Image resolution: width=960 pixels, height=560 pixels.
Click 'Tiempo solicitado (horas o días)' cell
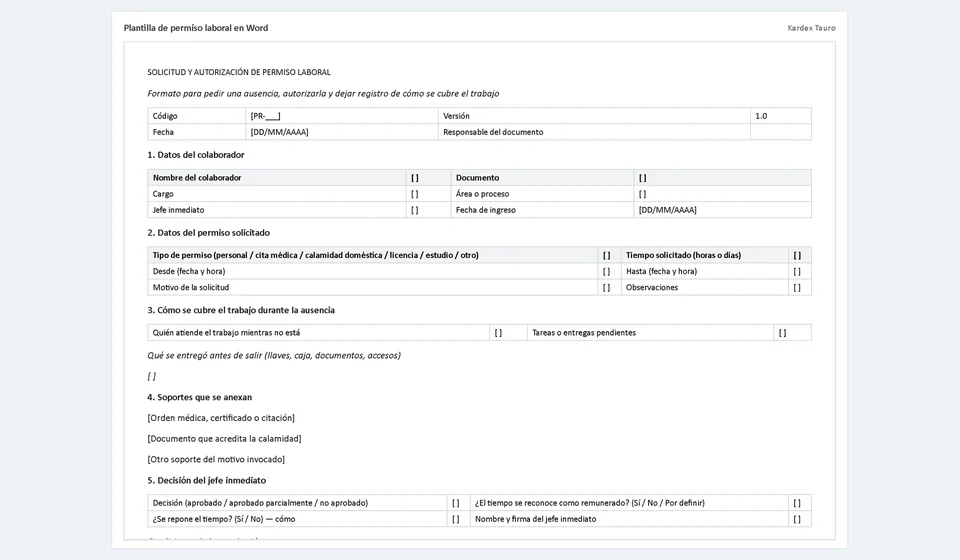[705, 255]
